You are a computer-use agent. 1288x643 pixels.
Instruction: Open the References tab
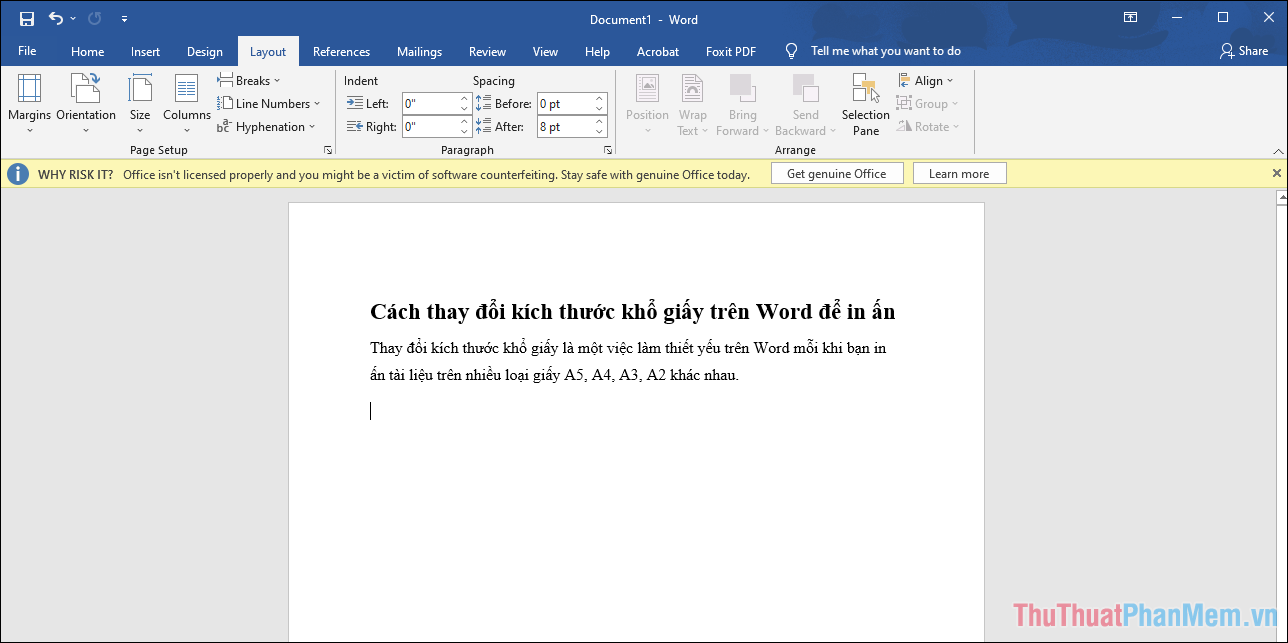pyautogui.click(x=341, y=51)
